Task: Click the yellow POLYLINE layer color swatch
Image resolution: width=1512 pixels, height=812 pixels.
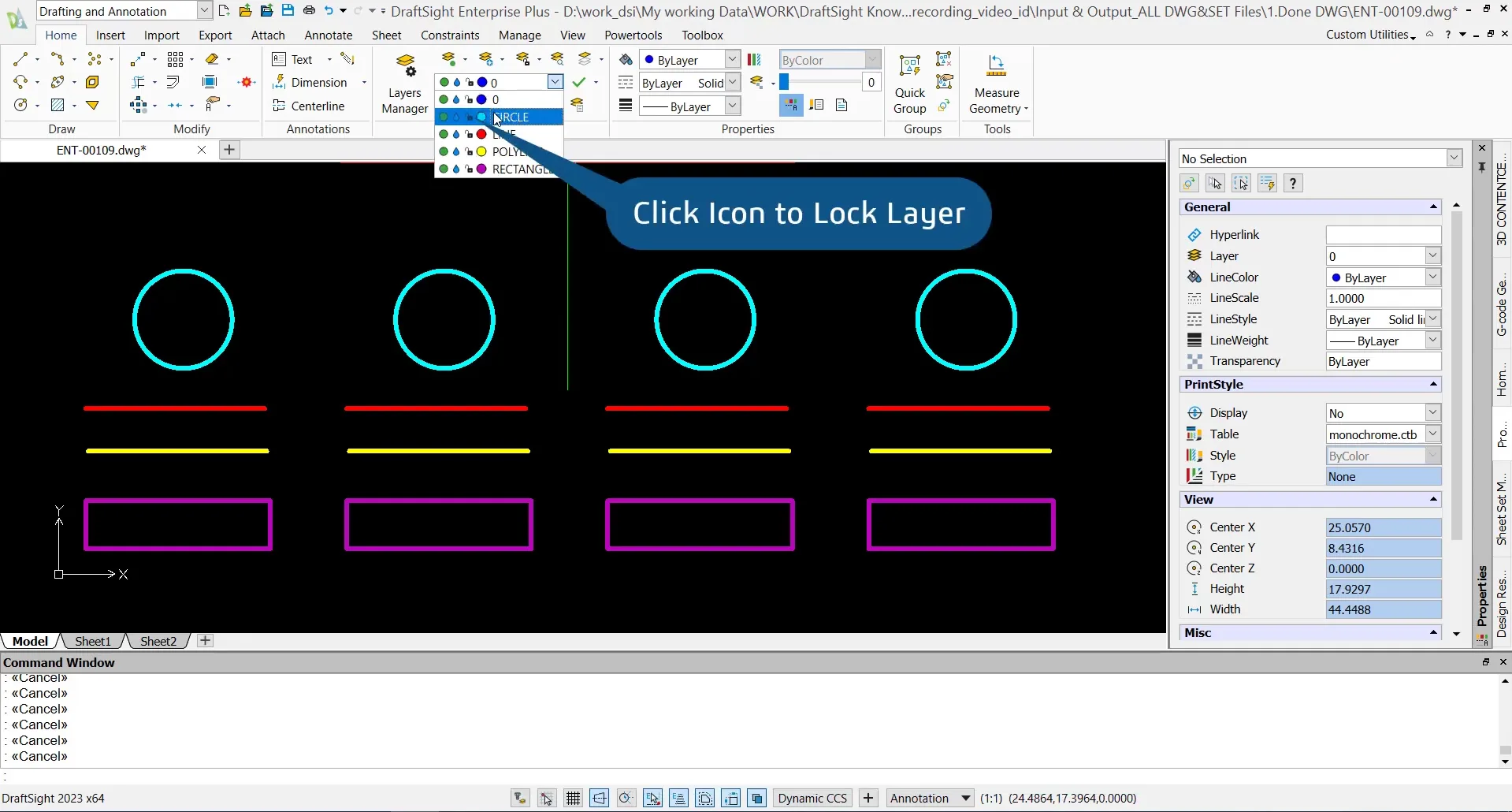Action: 481,152
